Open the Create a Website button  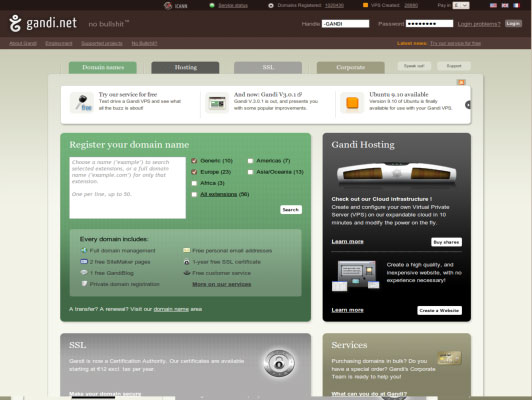coord(439,310)
